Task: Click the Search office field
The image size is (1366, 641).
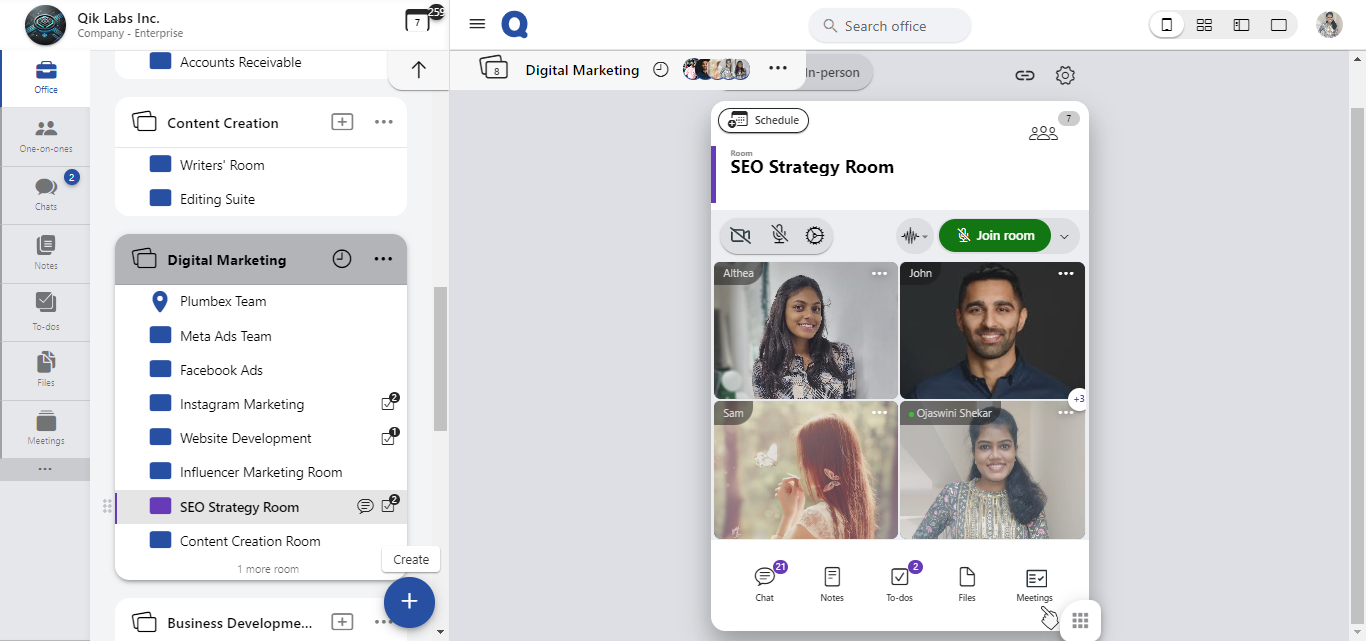Action: pyautogui.click(x=889, y=26)
